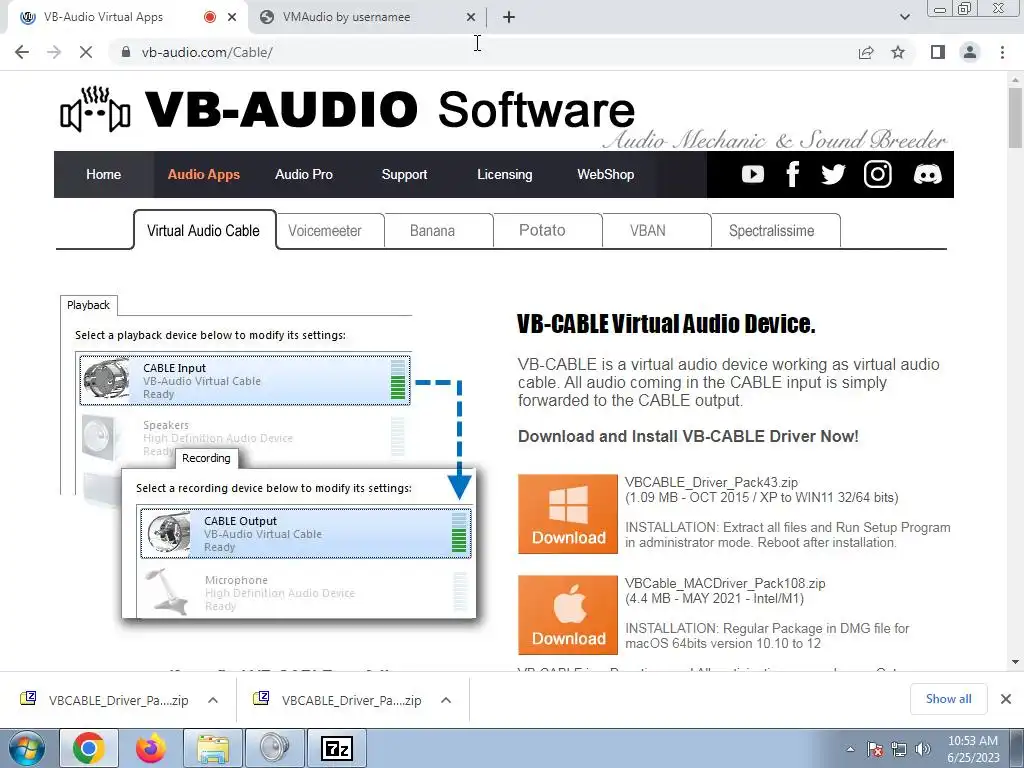This screenshot has height=768, width=1024.
Task: Click the Instagram icon
Action: coord(877,174)
